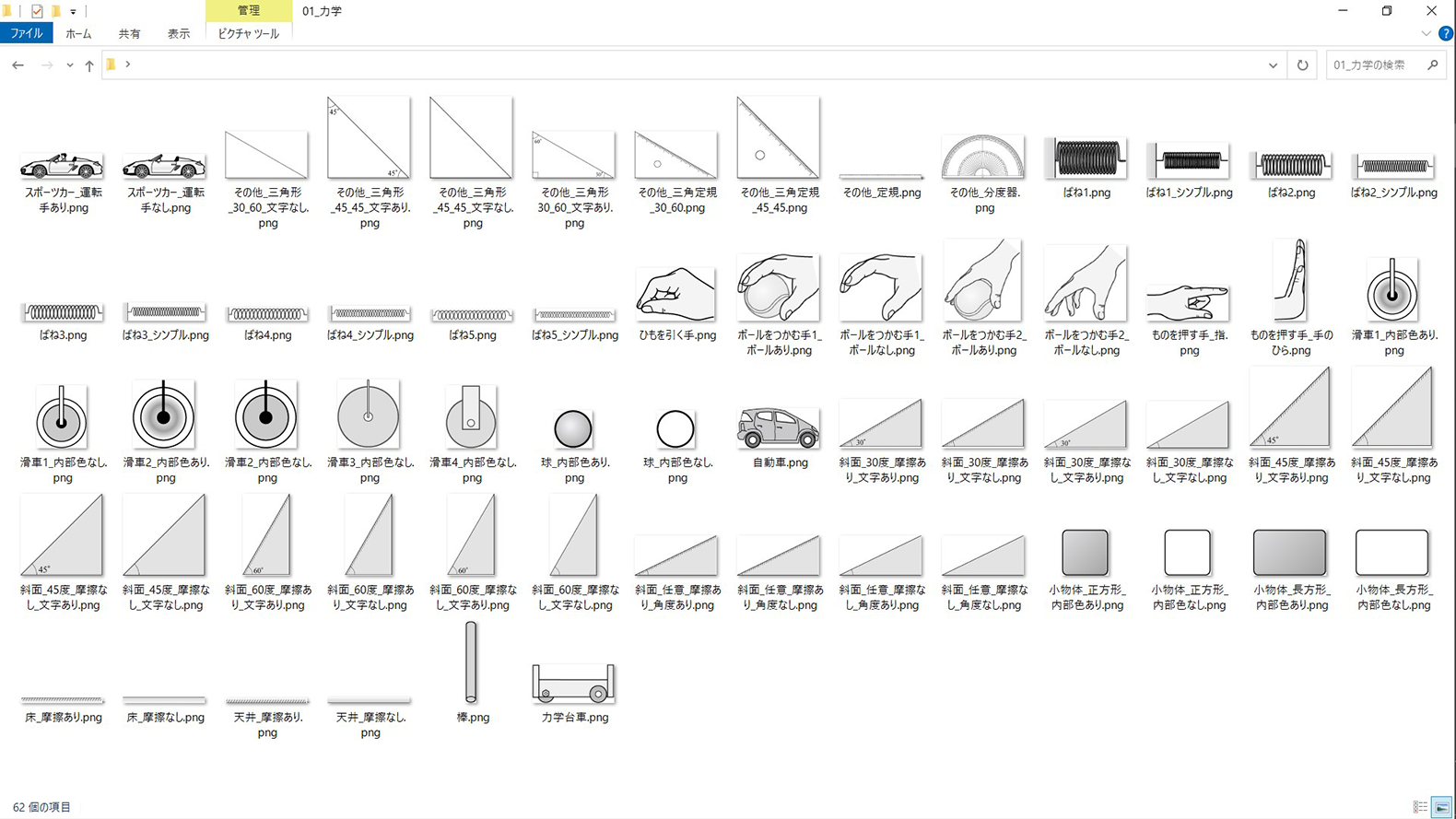Screen dimensions: 1456x819
Task: Click in the 01_力学の検索 search box
Action: [1373, 65]
